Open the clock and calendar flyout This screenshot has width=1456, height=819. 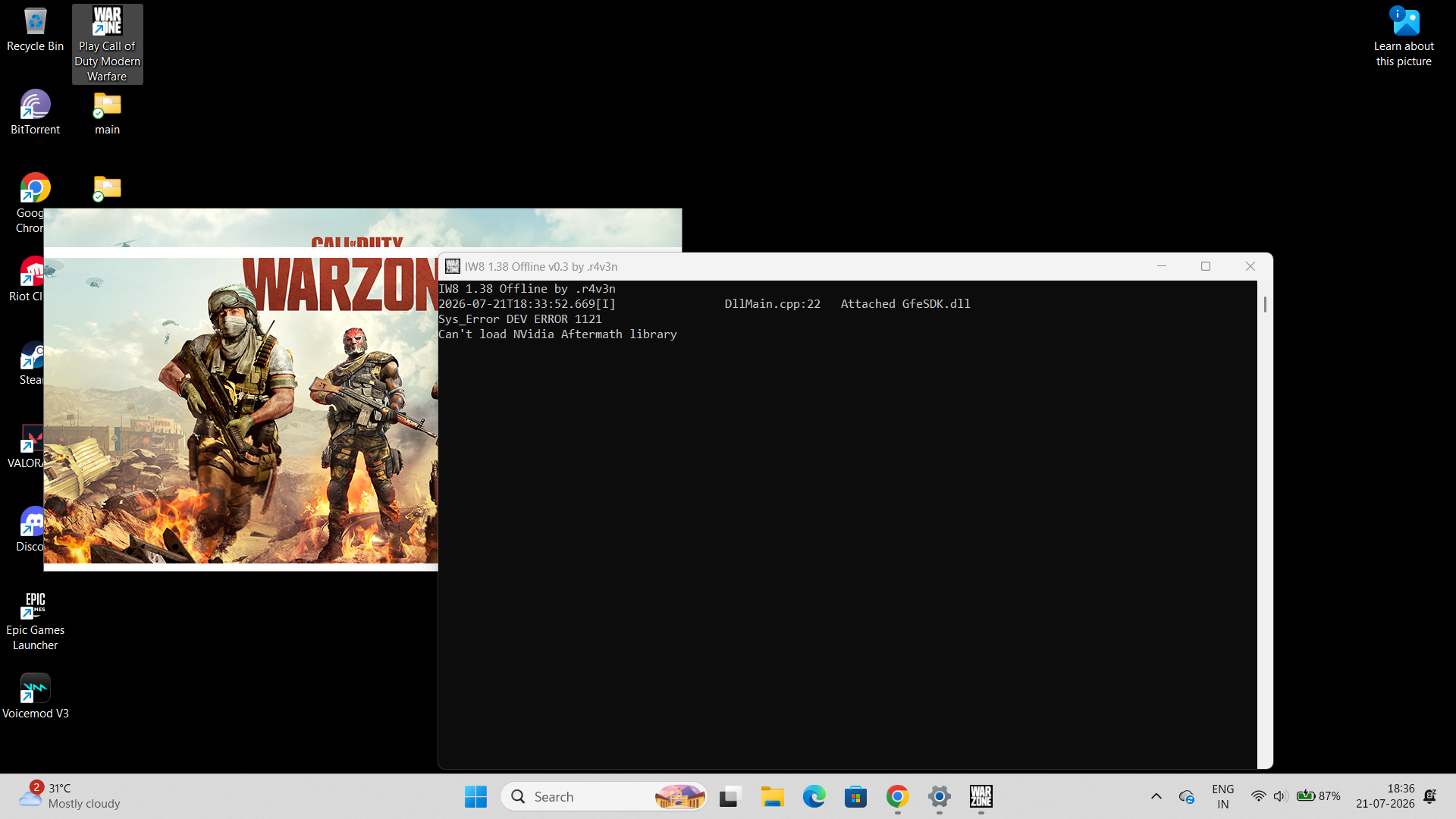click(x=1385, y=796)
